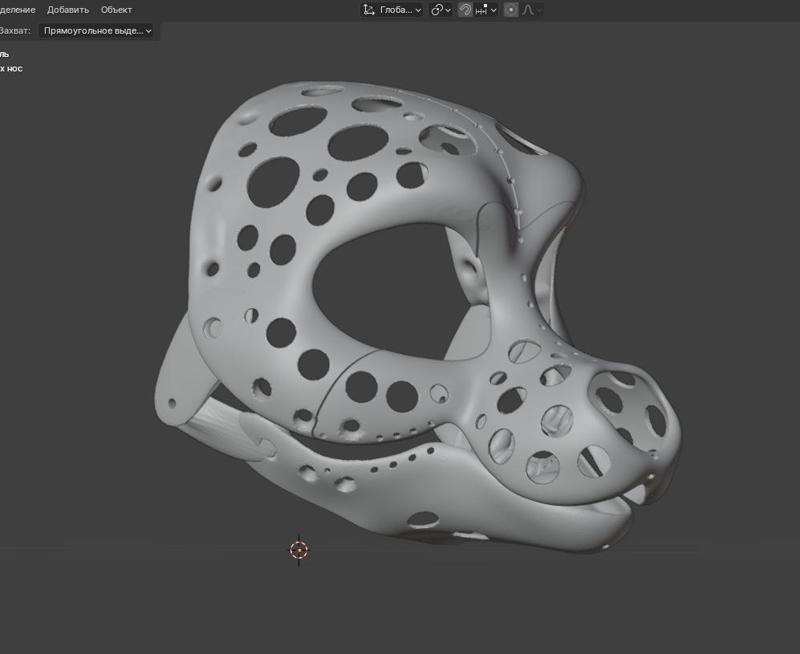This screenshot has width=800, height=654.
Task: Click the proportional falloff curve icon
Action: pyautogui.click(x=527, y=9)
